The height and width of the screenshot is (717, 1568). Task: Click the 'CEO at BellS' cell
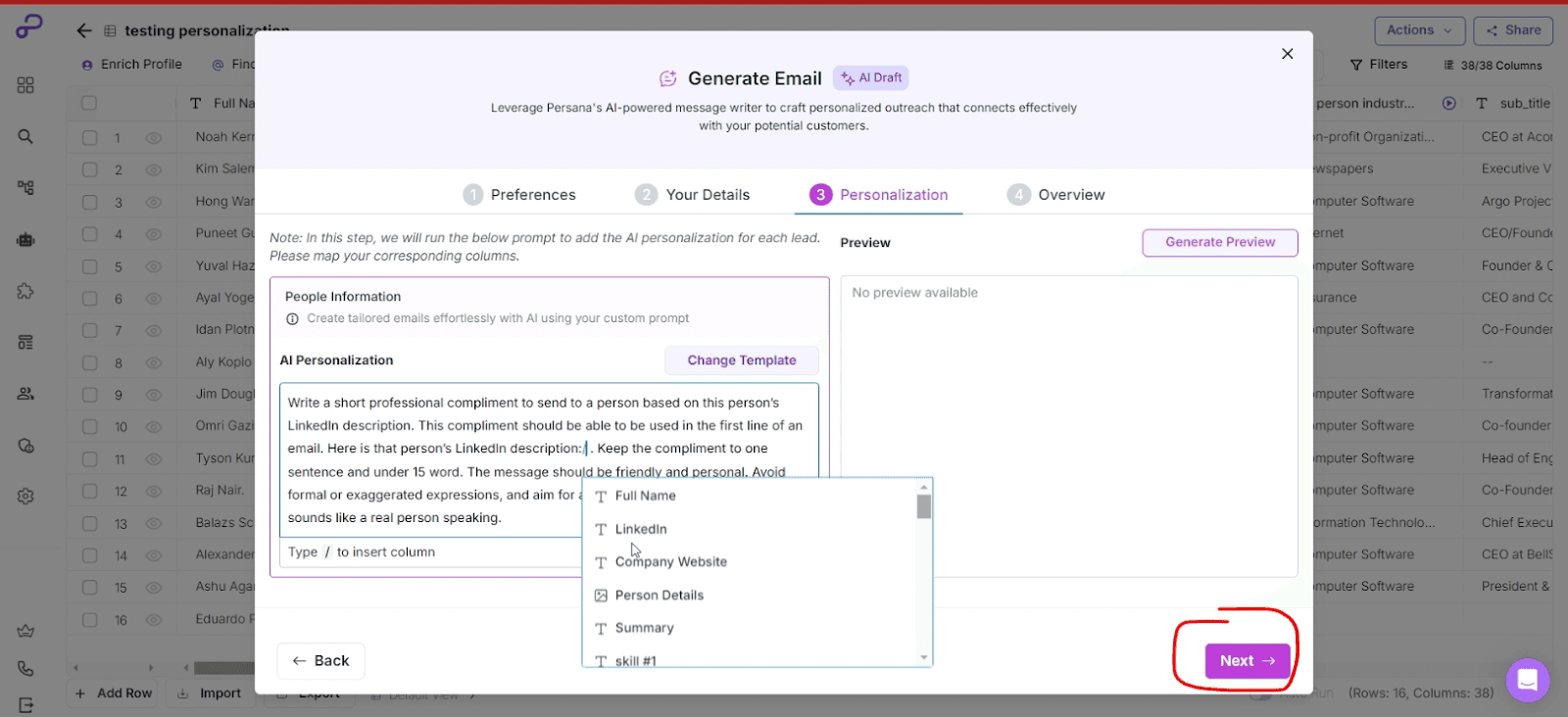[1516, 555]
